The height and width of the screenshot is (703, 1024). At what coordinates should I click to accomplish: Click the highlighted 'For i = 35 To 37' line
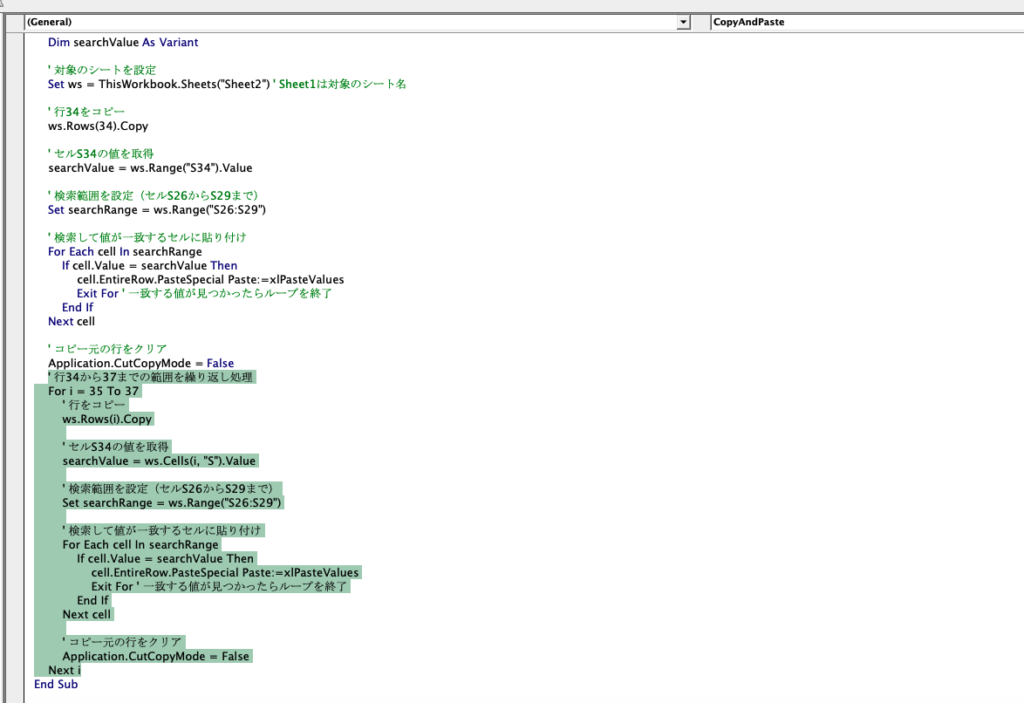click(x=93, y=392)
